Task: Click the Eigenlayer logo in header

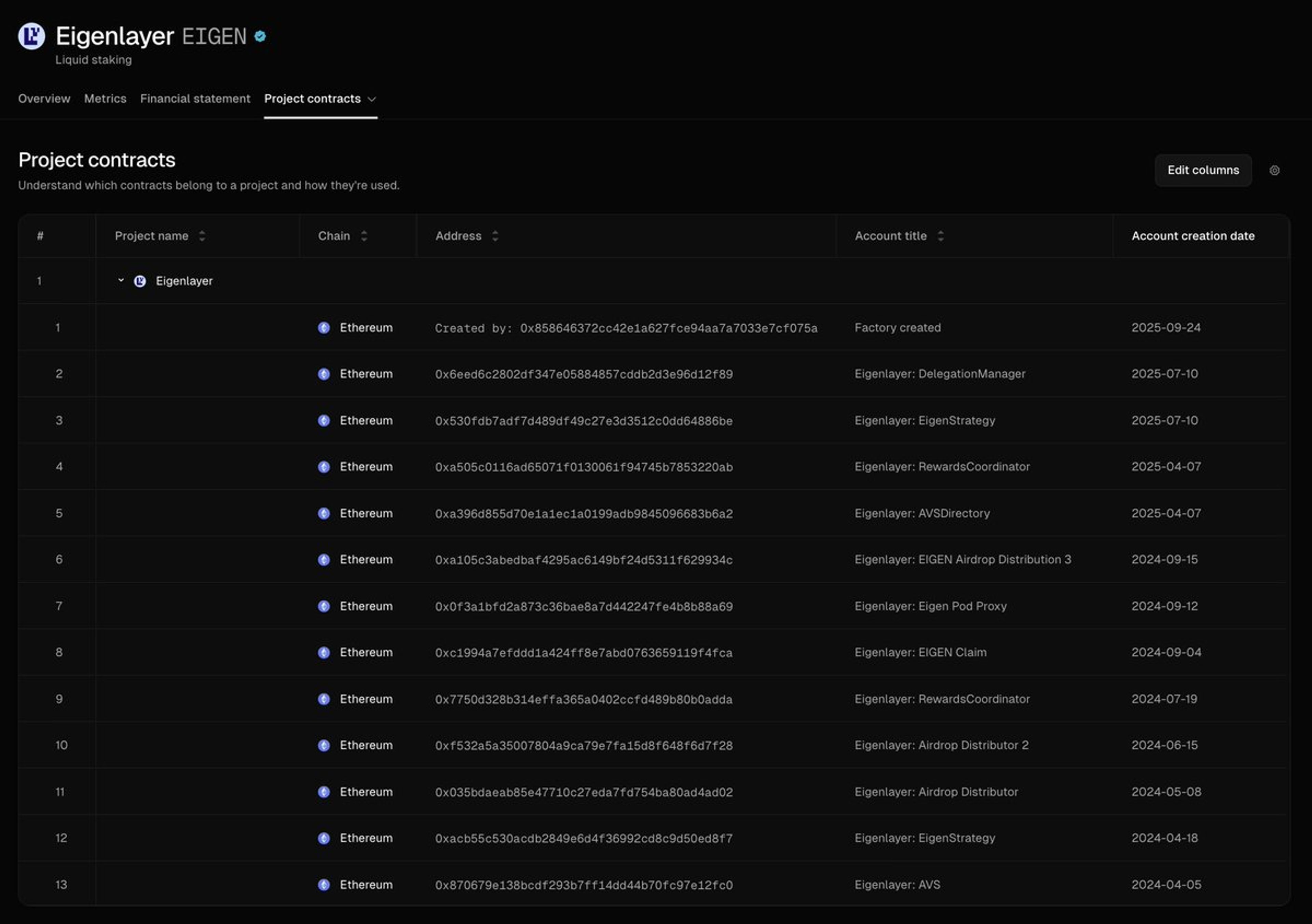Action: (31, 37)
